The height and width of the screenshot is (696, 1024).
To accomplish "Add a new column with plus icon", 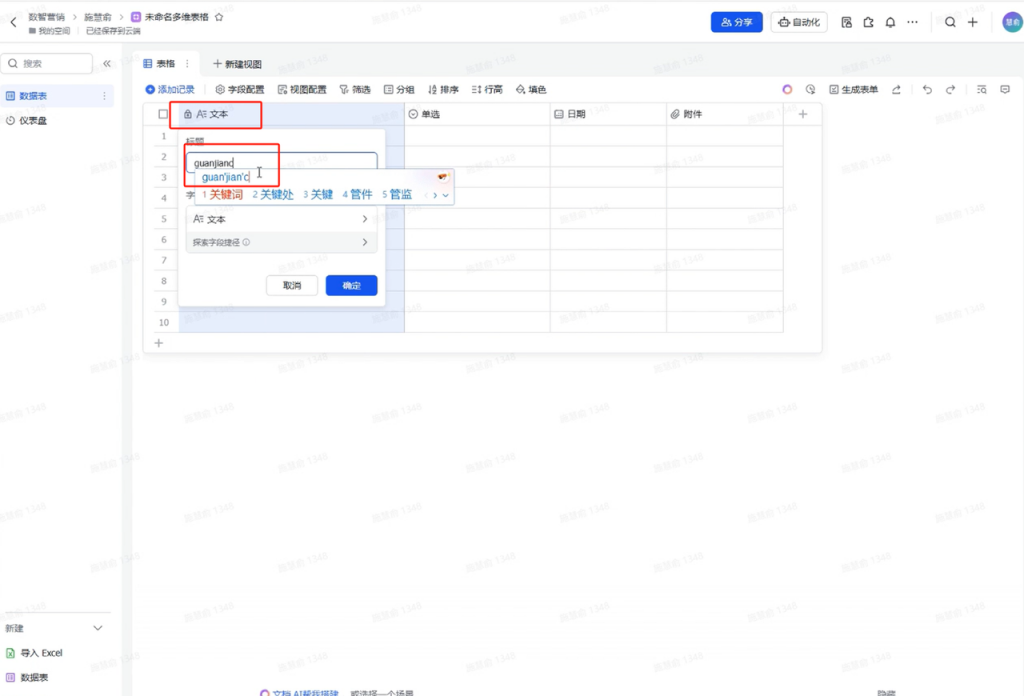I will coord(803,114).
